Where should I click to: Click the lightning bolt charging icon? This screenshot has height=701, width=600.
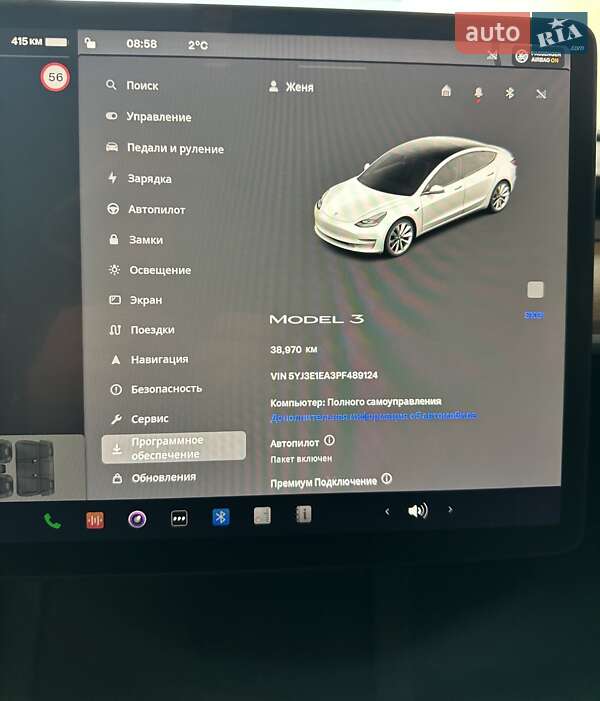click(113, 177)
